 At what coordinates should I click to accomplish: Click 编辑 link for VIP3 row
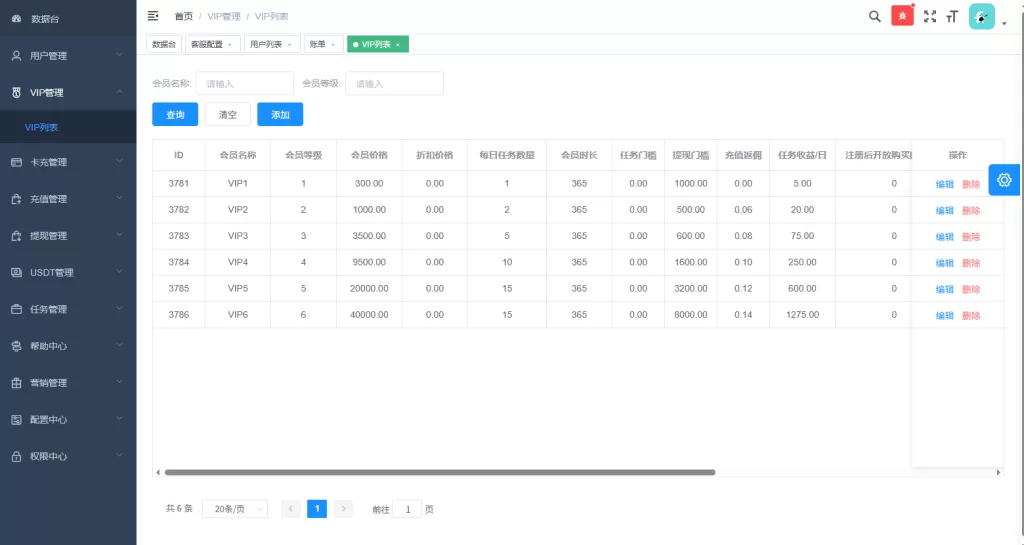click(x=944, y=237)
